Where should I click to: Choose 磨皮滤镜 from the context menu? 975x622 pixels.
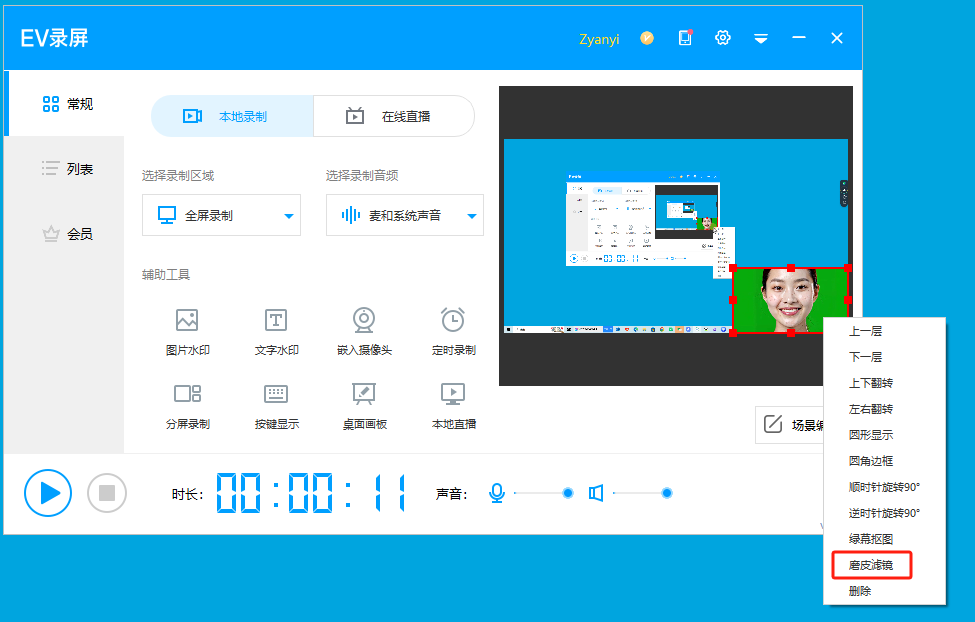coord(870,565)
